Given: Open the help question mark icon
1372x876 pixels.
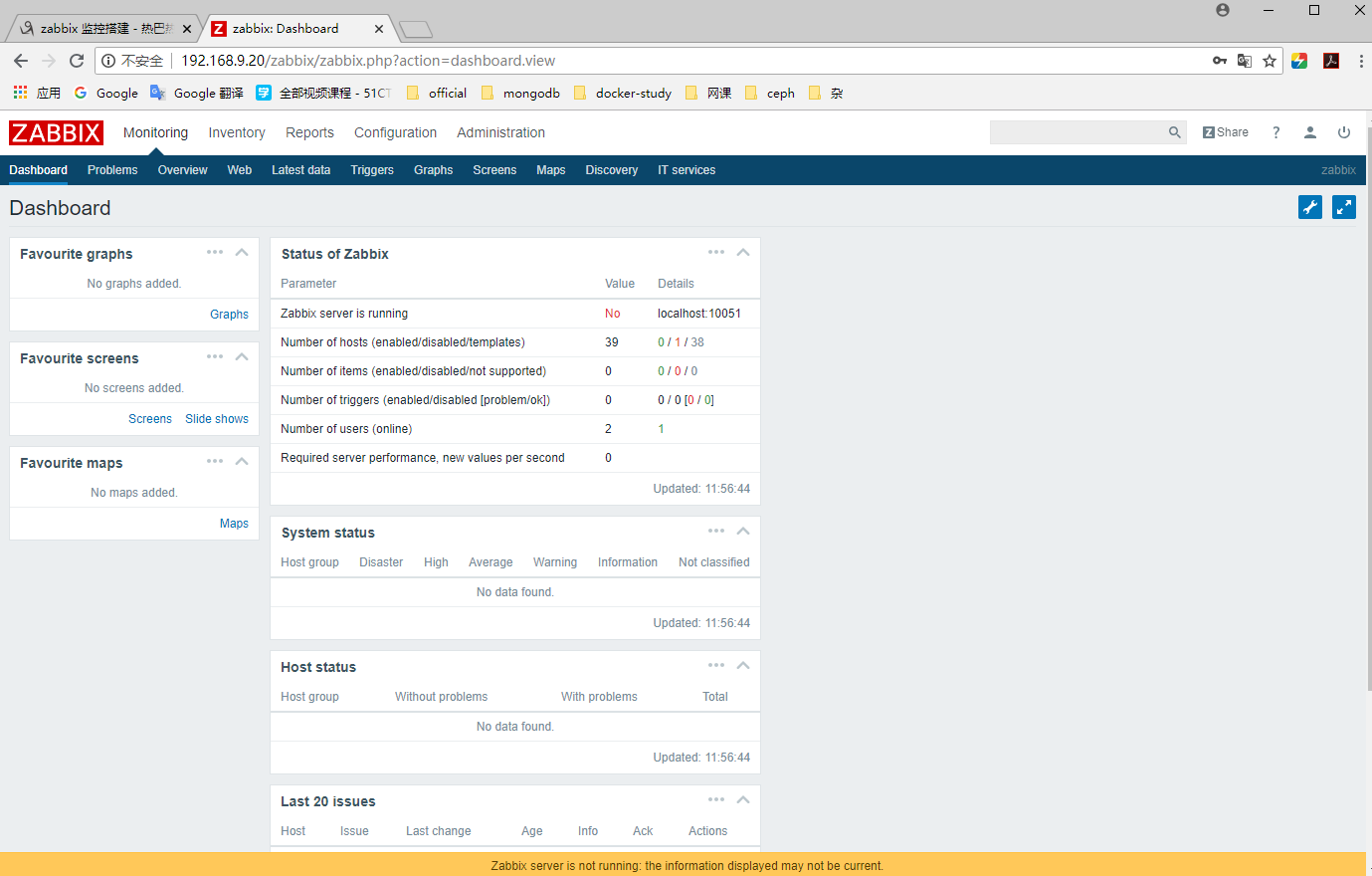Looking at the screenshot, I should pos(1276,132).
